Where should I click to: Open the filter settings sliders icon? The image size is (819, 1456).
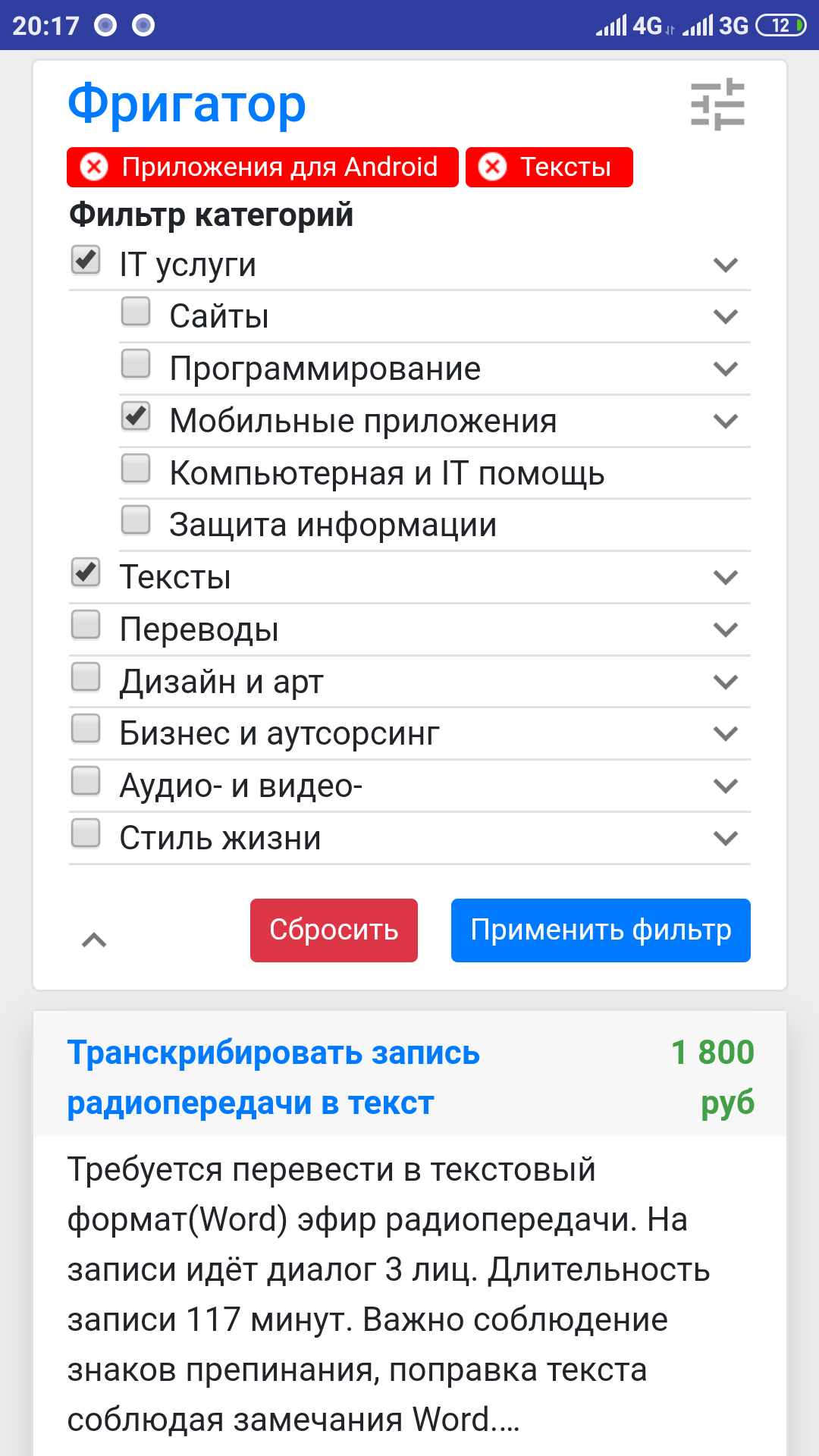[717, 105]
